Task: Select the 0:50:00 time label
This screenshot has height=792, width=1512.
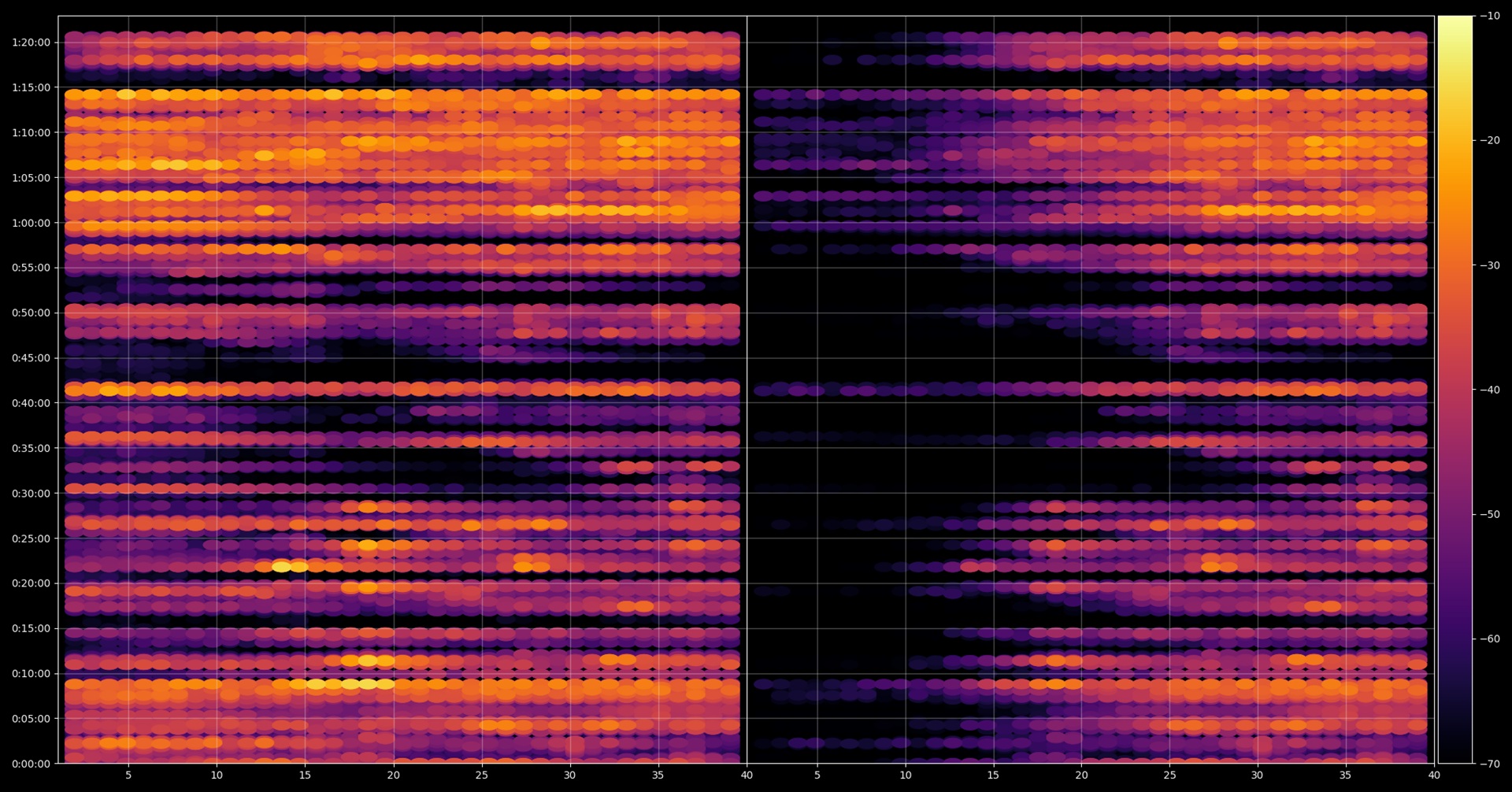Action: [31, 313]
